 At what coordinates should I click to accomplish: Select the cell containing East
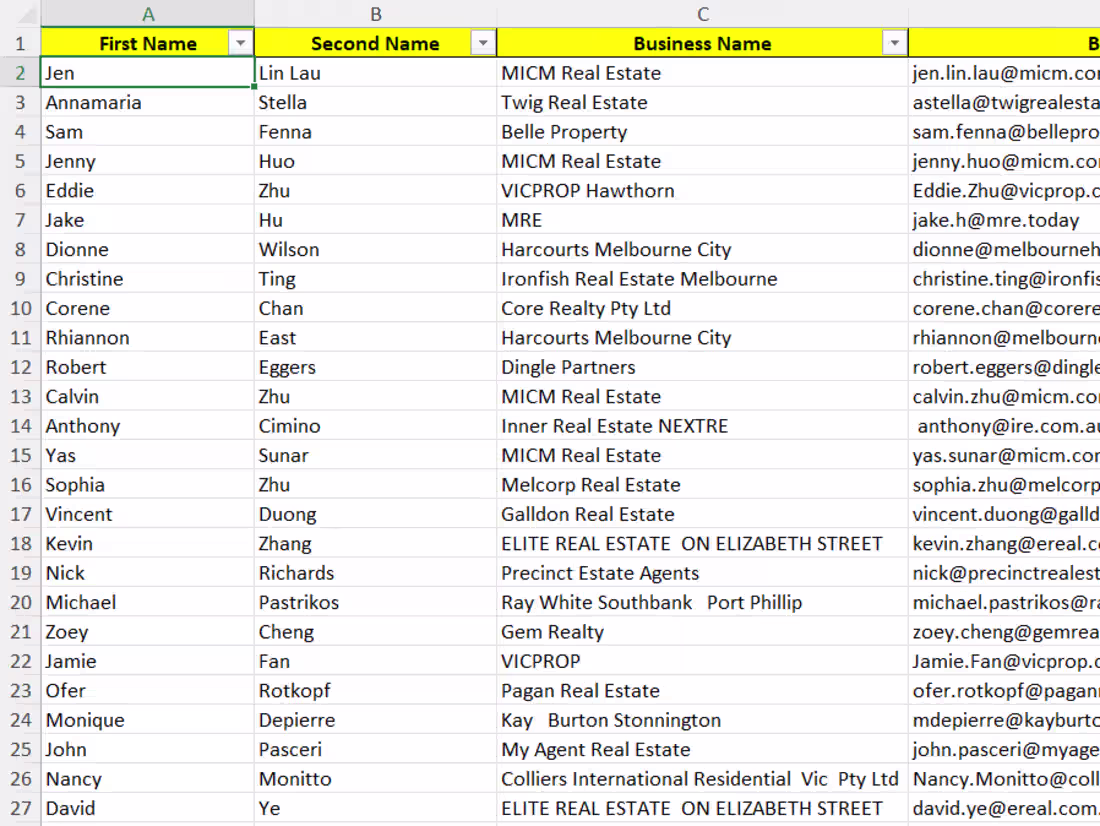pyautogui.click(x=375, y=338)
